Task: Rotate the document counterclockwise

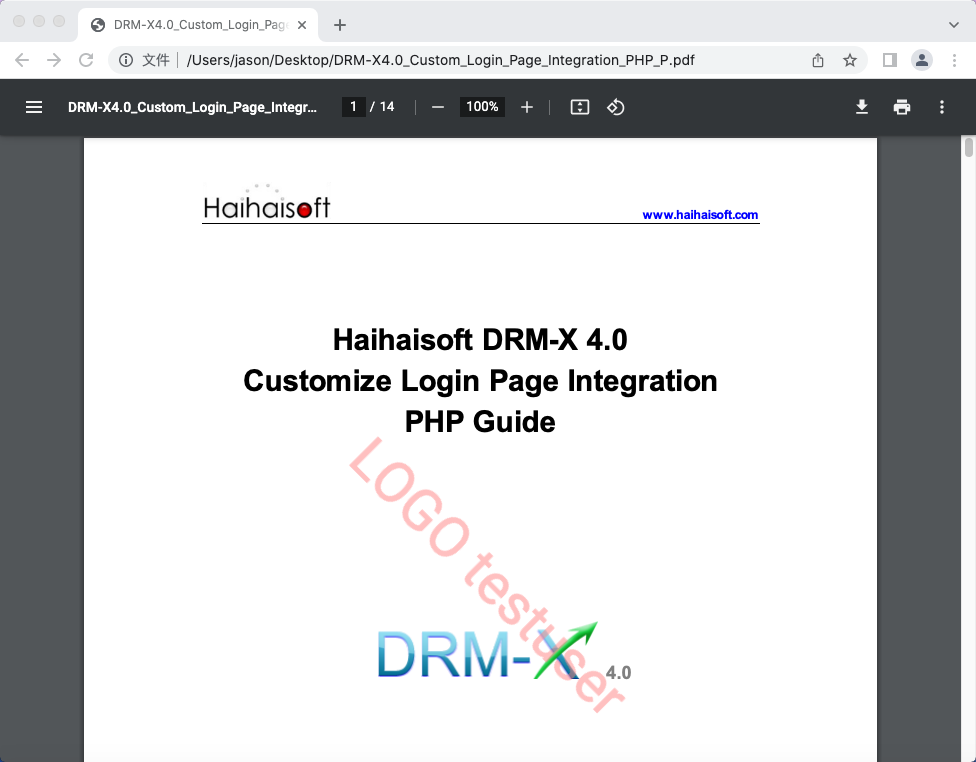Action: pyautogui.click(x=616, y=107)
